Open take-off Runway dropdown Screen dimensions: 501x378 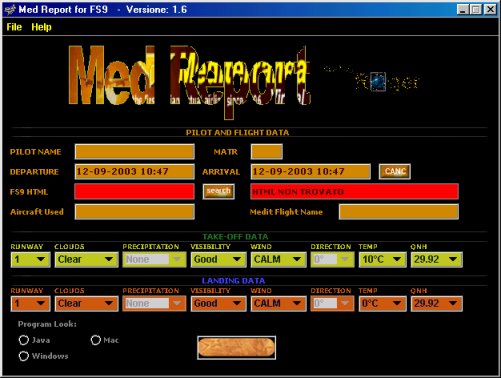(x=30, y=260)
